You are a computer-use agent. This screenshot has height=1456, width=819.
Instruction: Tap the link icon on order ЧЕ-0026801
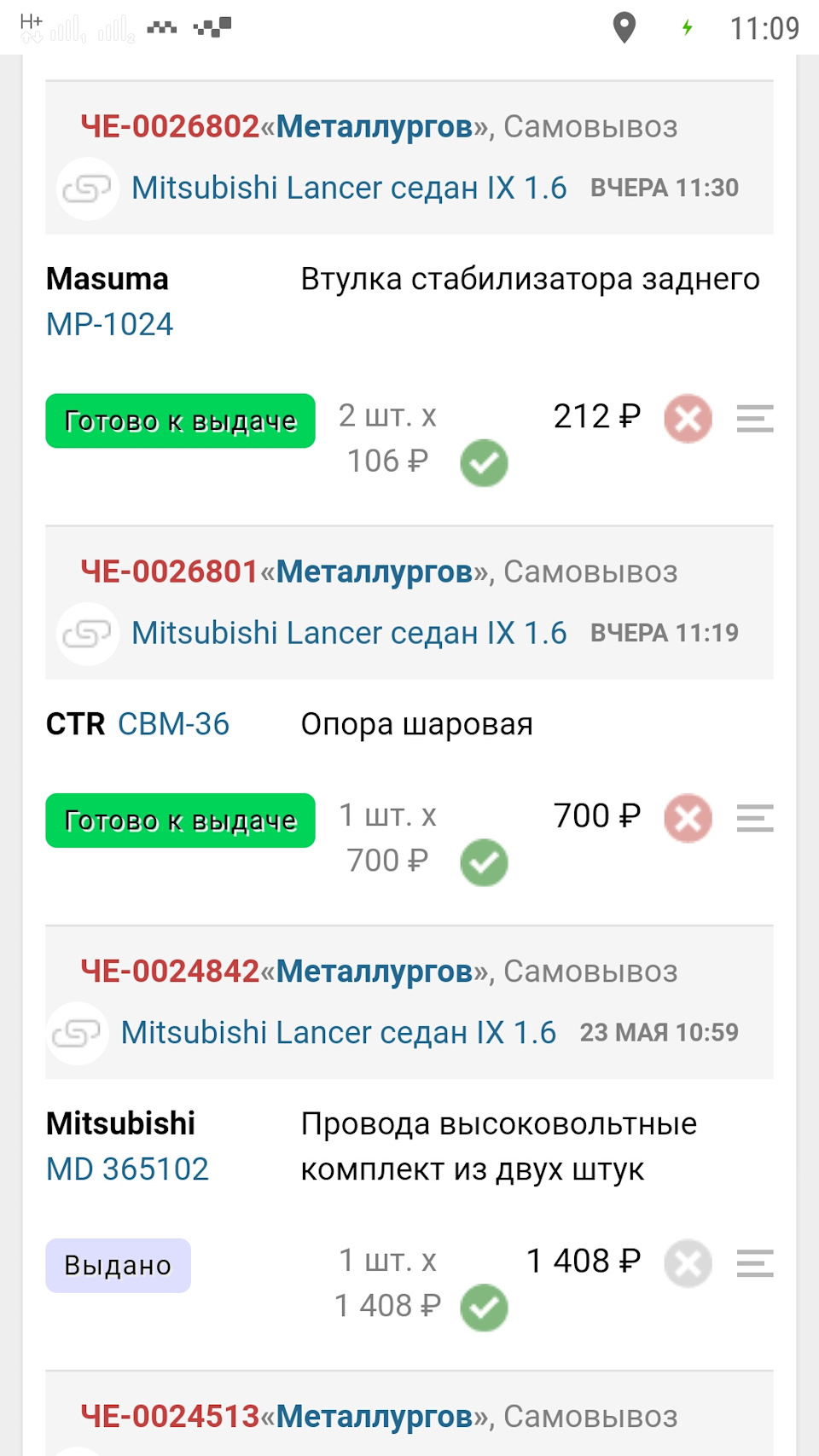[87, 634]
